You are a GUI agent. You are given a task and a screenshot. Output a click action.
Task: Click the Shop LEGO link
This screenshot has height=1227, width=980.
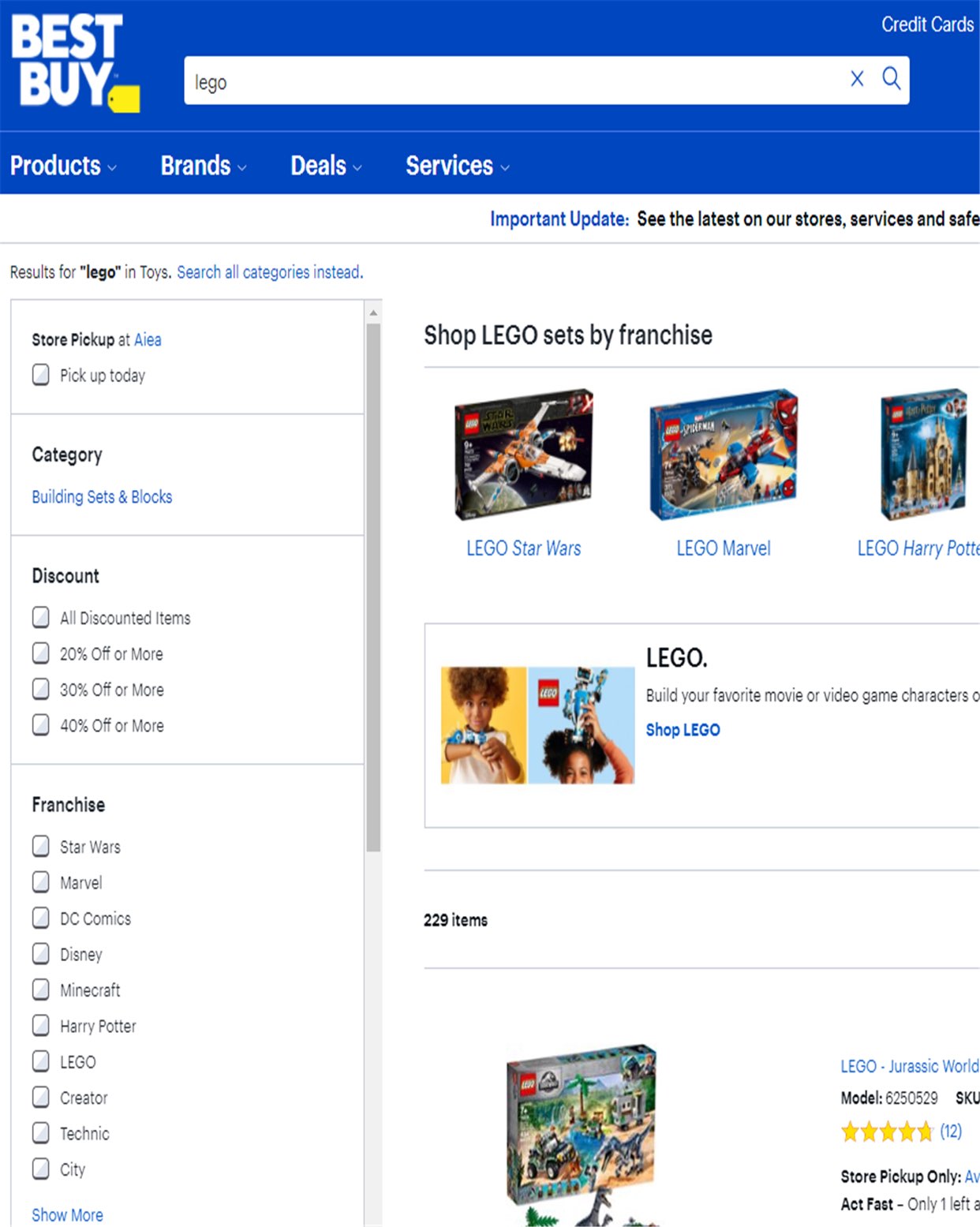pos(683,730)
